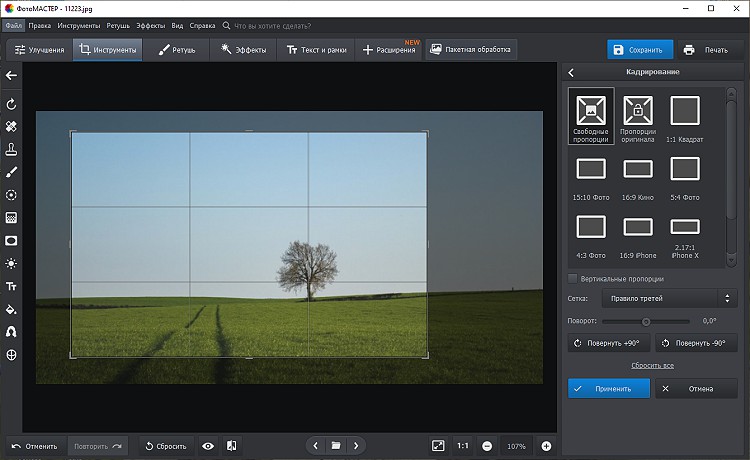Image resolution: width=750 pixels, height=460 pixels.
Task: Select the brush tool in left sidebar
Action: click(11, 172)
